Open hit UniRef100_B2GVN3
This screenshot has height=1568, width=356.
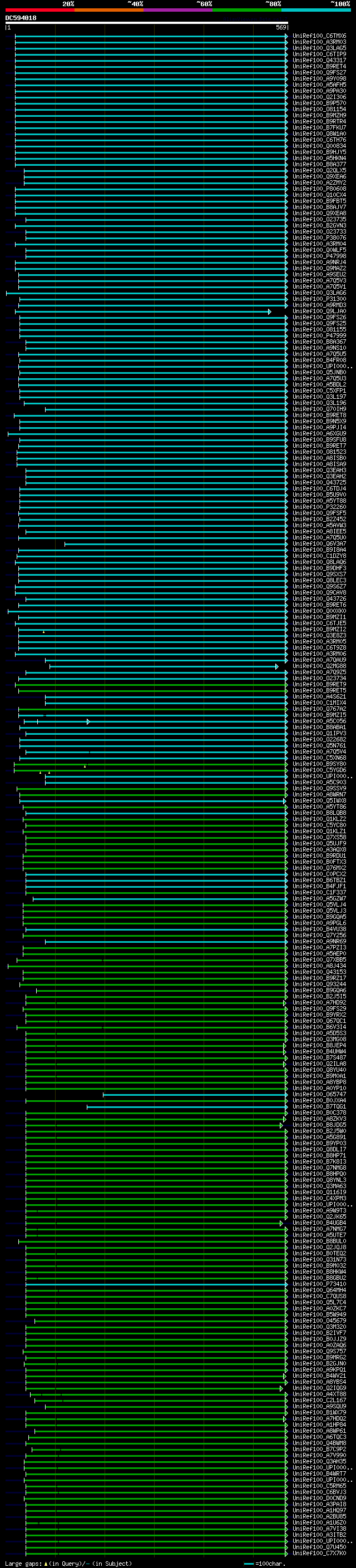coord(319,226)
